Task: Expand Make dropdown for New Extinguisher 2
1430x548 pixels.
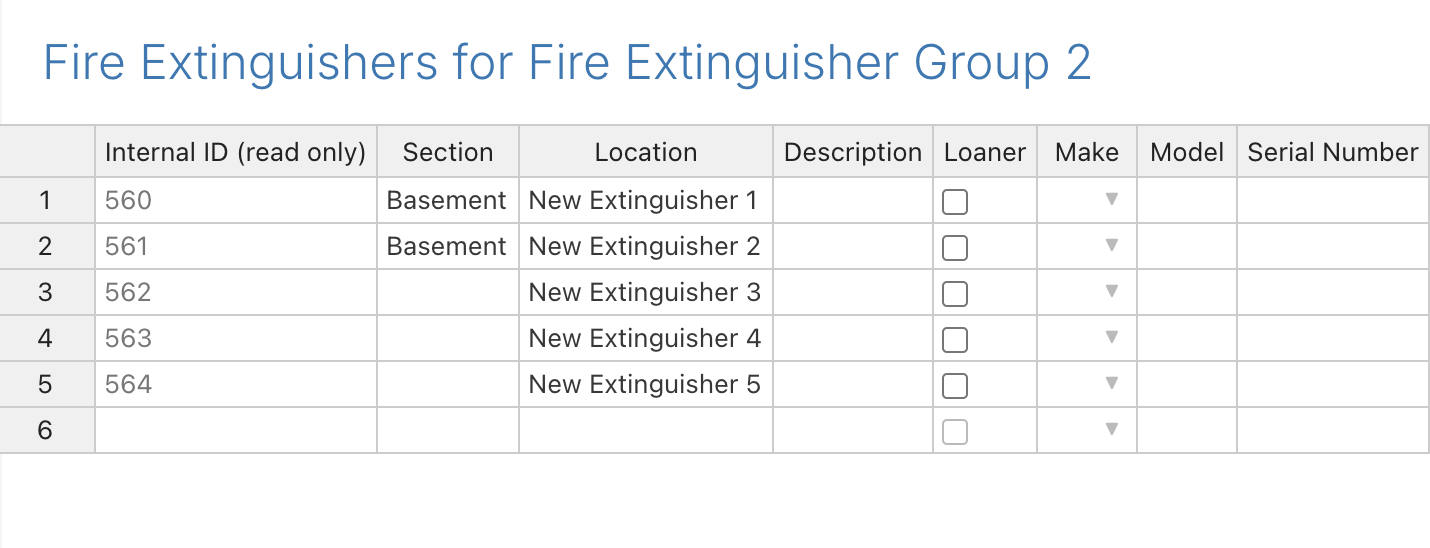Action: [x=1110, y=246]
